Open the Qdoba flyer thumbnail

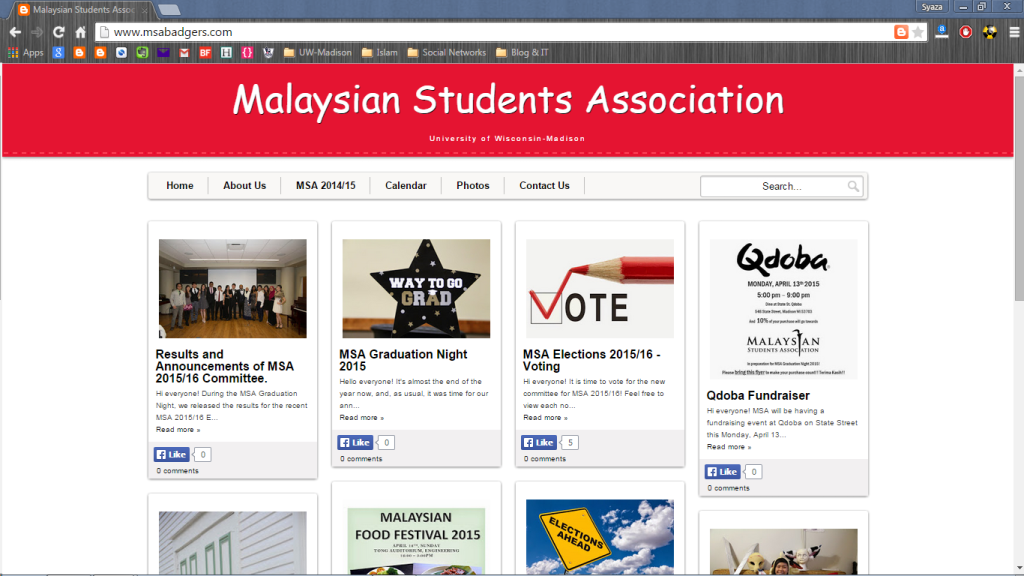783,309
